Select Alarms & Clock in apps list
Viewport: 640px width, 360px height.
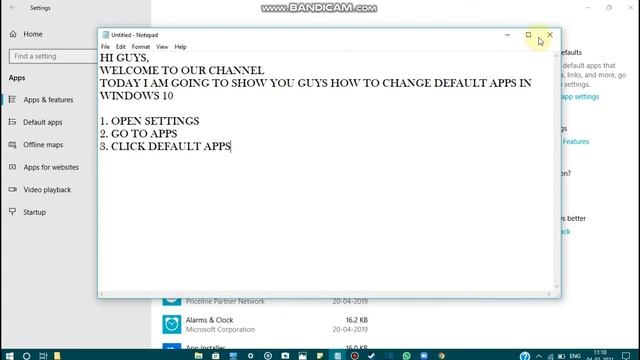265,324
